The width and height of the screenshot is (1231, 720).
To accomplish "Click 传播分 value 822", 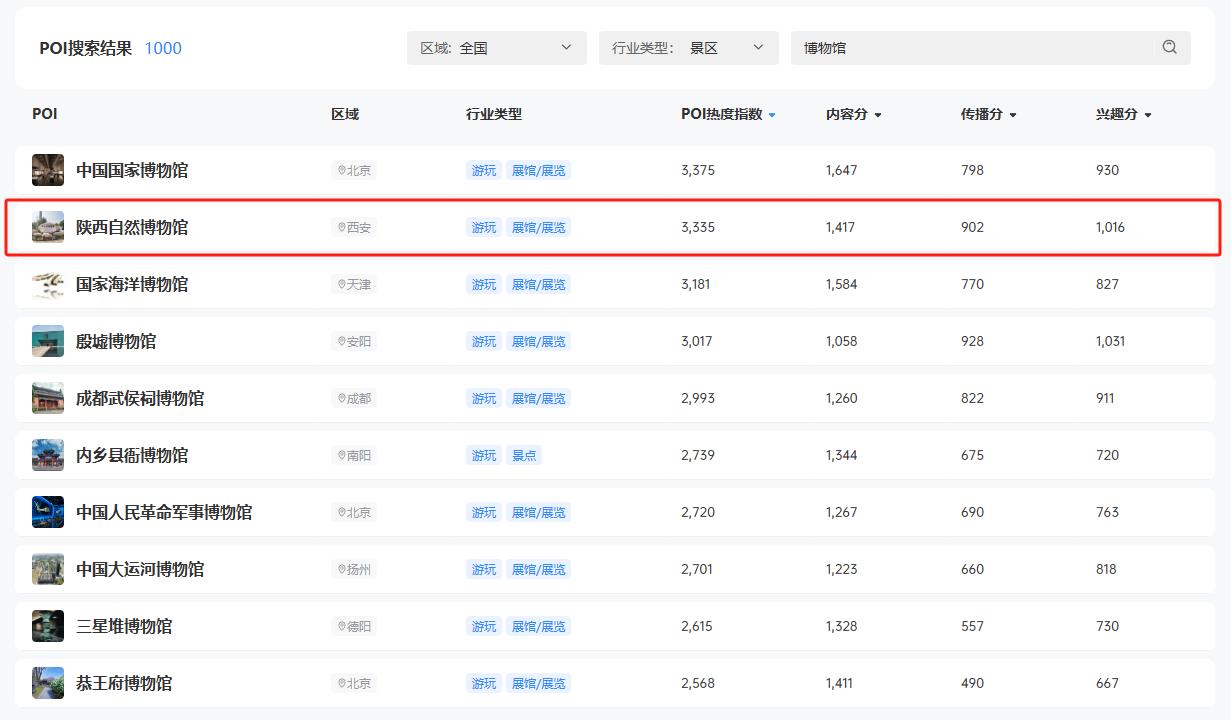I will (x=972, y=398).
